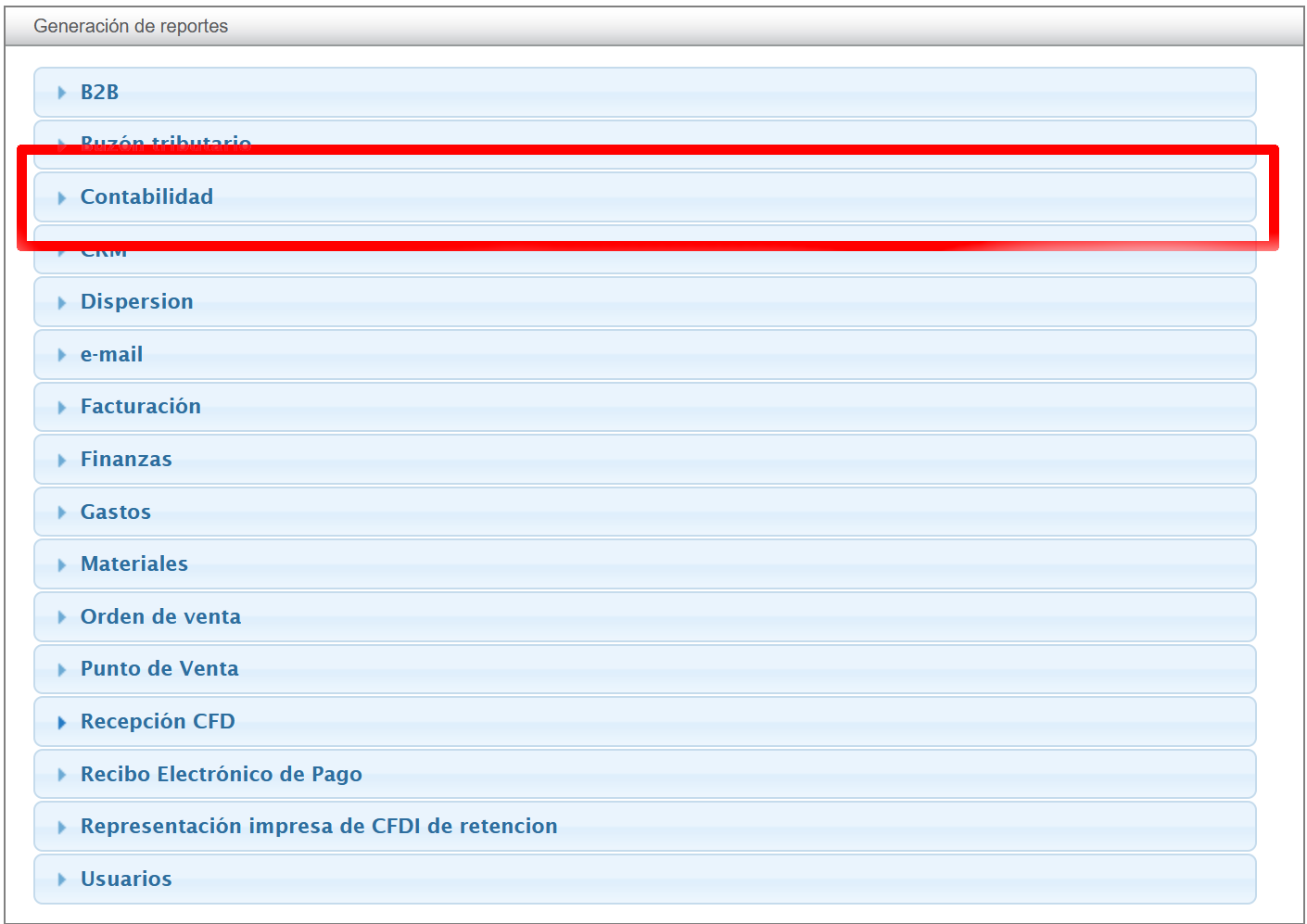Select the Gastos label text

click(x=115, y=512)
